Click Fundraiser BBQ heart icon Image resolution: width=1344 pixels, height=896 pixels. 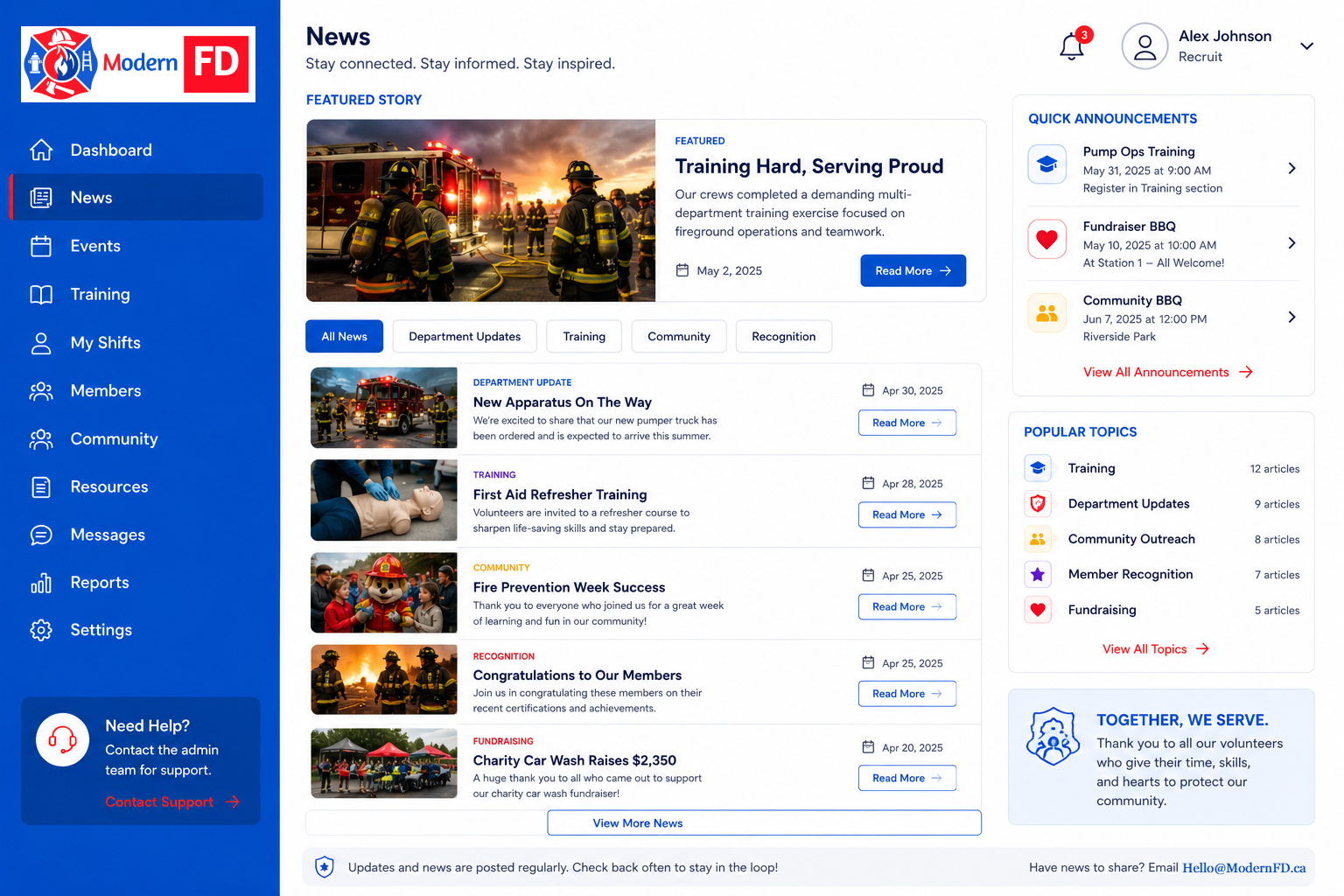pos(1046,238)
